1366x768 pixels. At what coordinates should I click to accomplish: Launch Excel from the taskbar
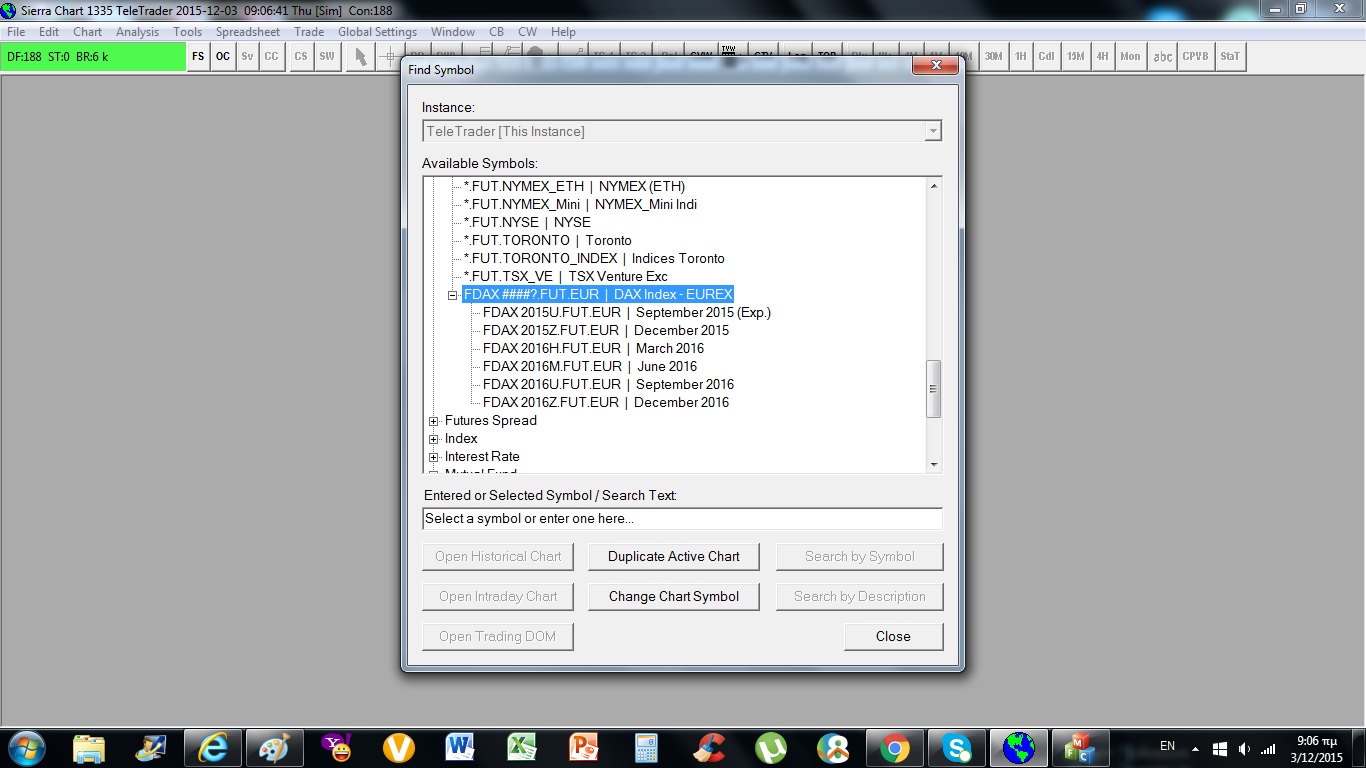(522, 748)
